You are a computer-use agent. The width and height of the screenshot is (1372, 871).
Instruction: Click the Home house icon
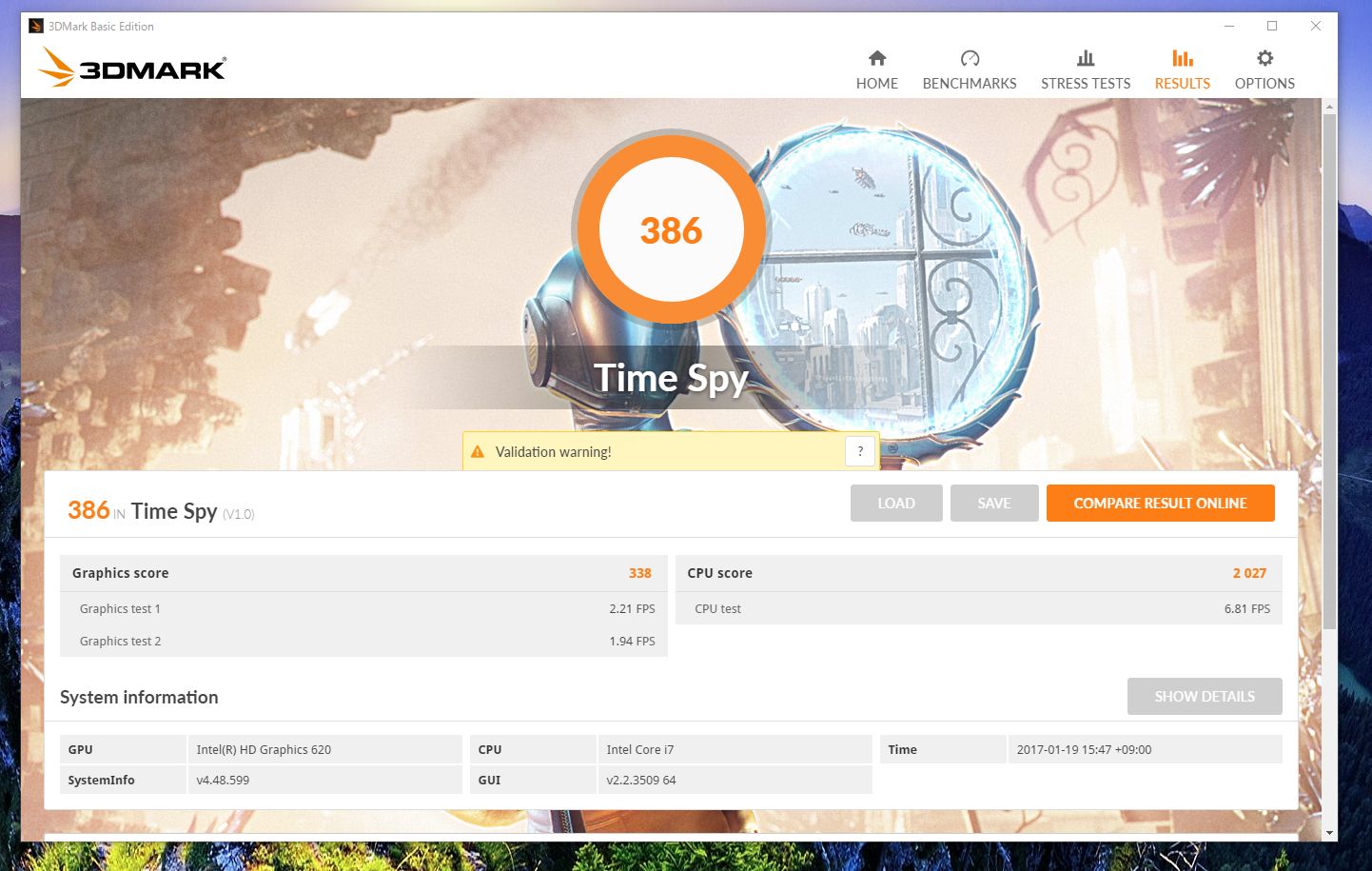[877, 58]
